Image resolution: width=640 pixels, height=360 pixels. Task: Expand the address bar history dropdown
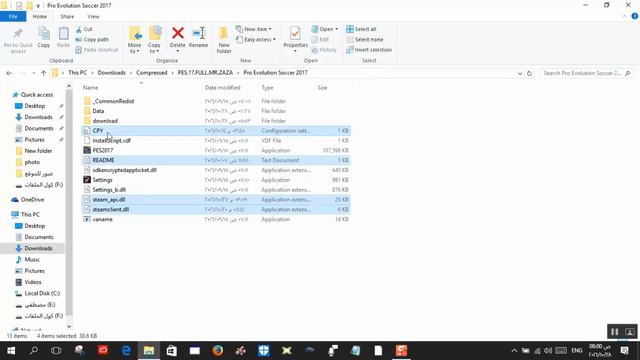coord(520,73)
